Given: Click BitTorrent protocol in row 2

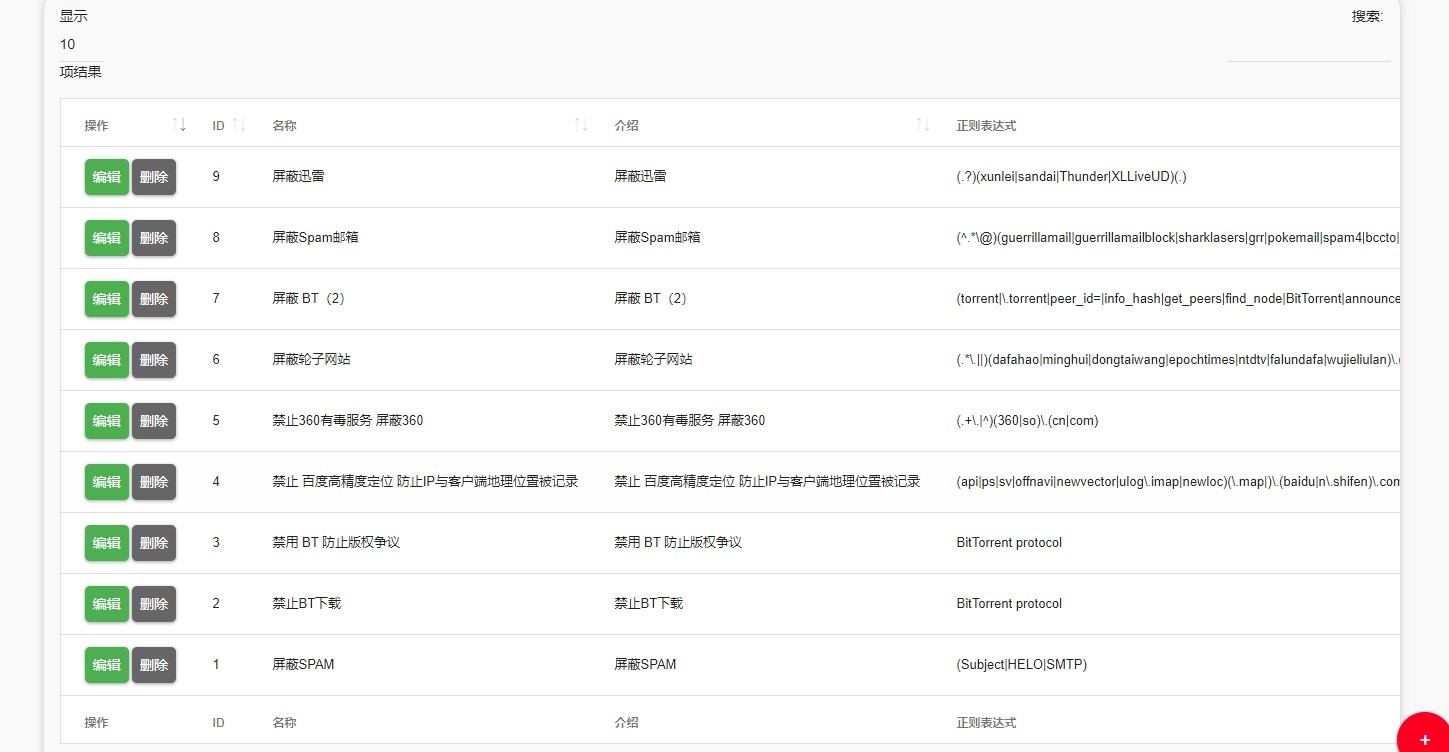Looking at the screenshot, I should coord(1009,603).
